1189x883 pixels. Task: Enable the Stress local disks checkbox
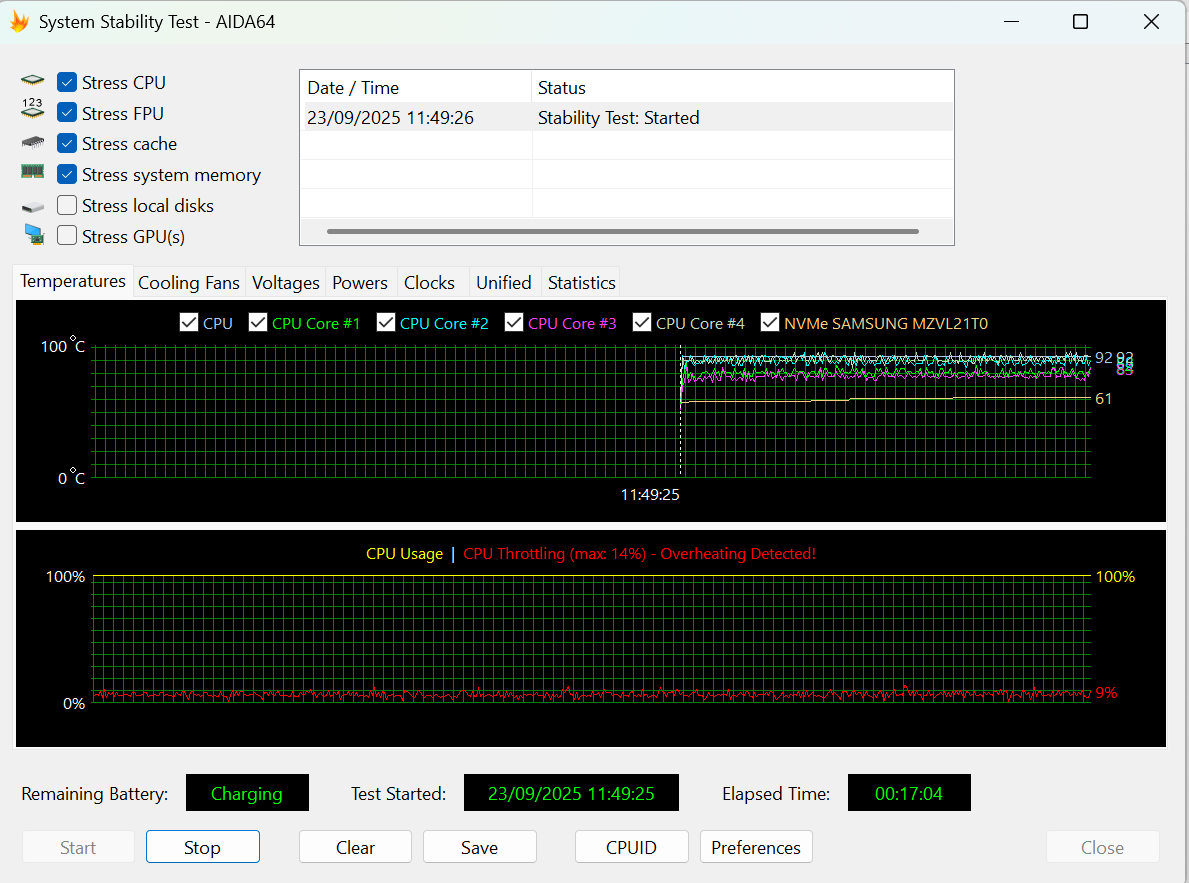pyautogui.click(x=67, y=206)
